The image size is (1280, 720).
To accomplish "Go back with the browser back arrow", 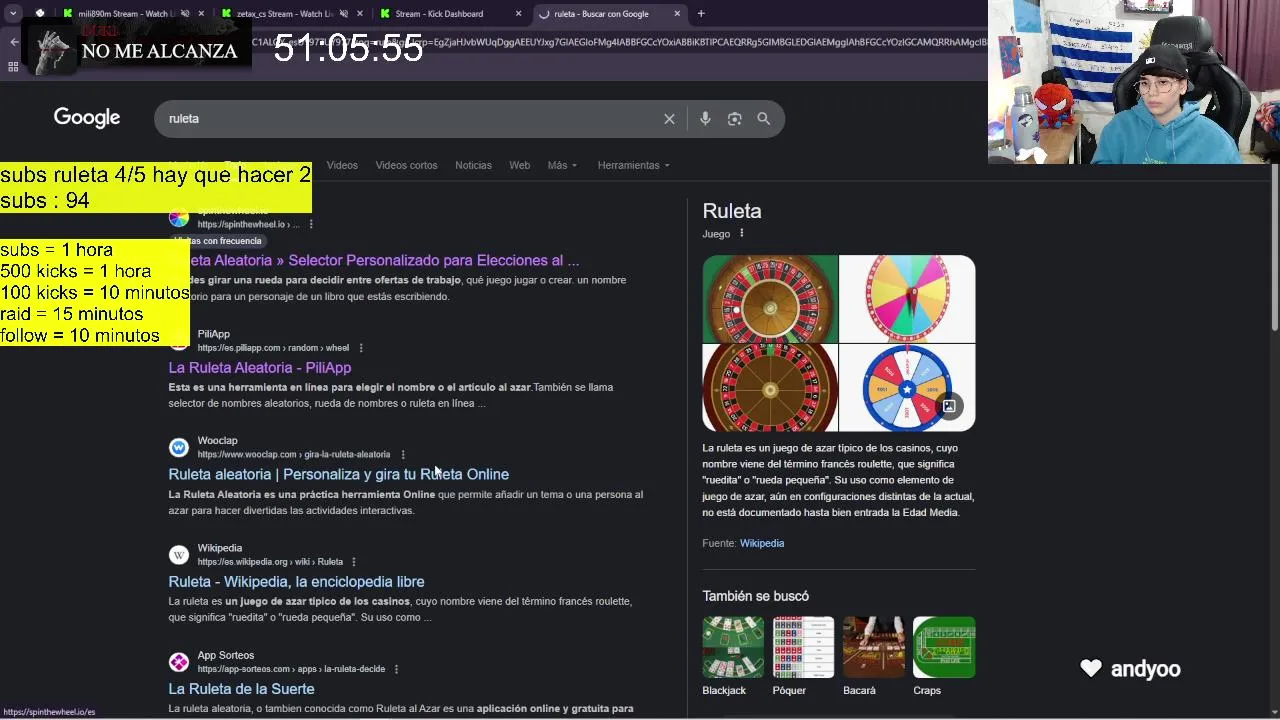I will pyautogui.click(x=13, y=42).
